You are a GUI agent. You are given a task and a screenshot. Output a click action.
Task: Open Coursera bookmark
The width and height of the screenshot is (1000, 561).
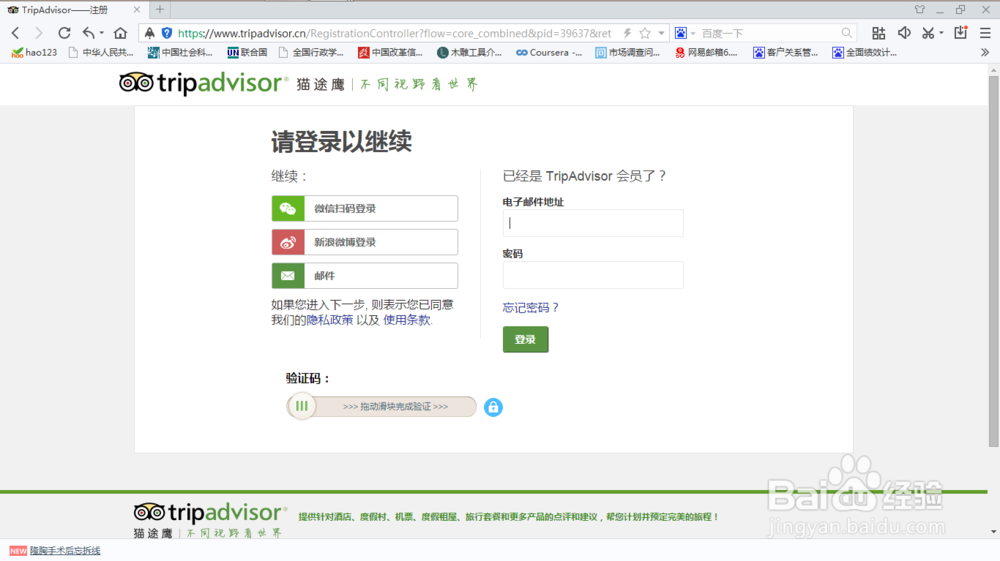pyautogui.click(x=548, y=52)
